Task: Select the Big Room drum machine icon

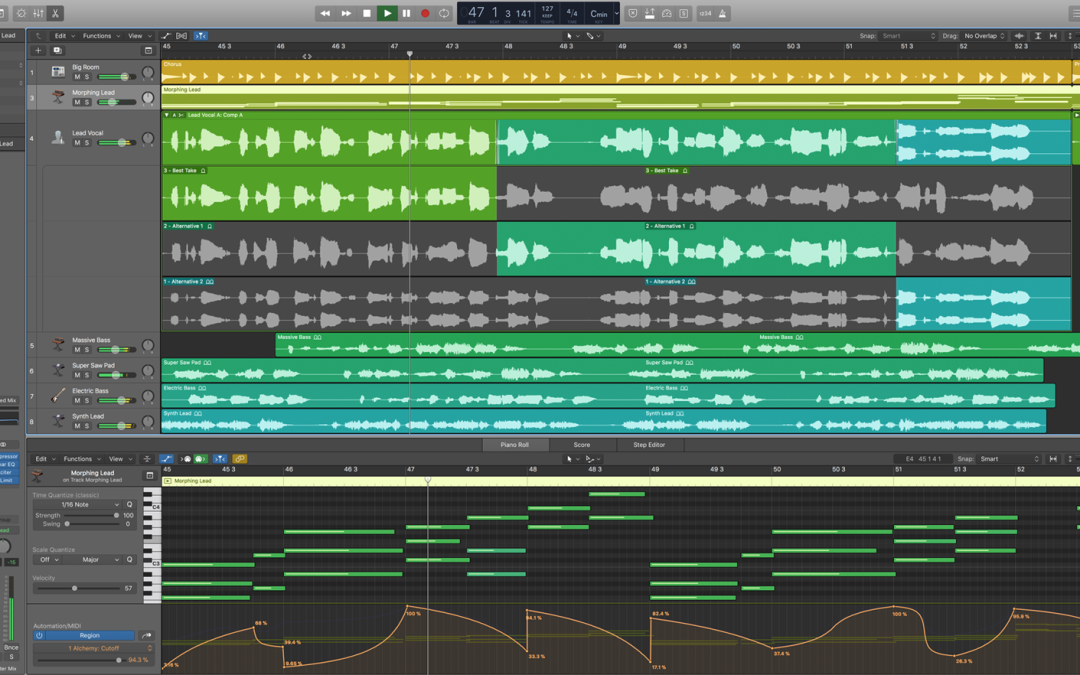Action: 58,72
